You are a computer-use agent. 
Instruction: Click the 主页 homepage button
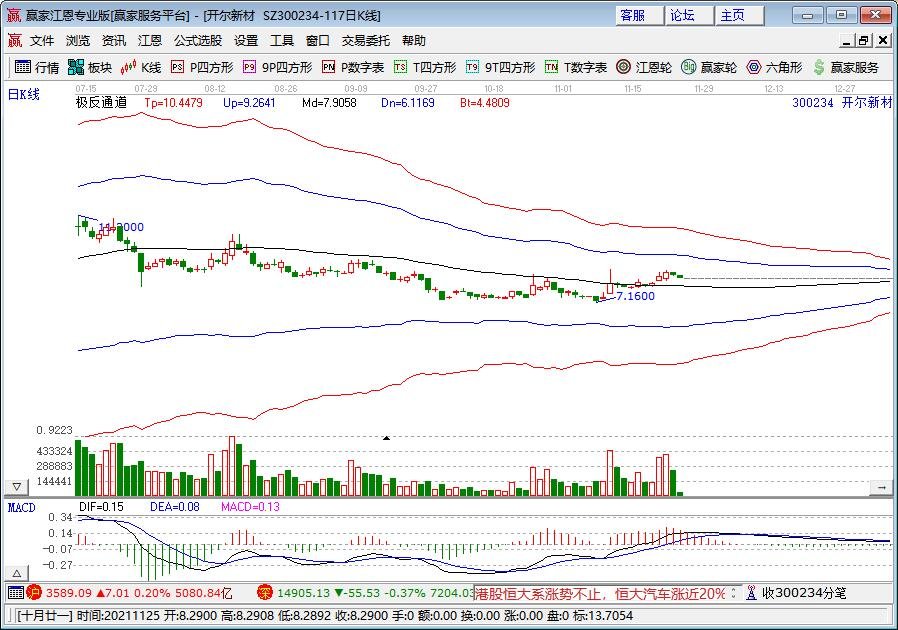(x=739, y=15)
